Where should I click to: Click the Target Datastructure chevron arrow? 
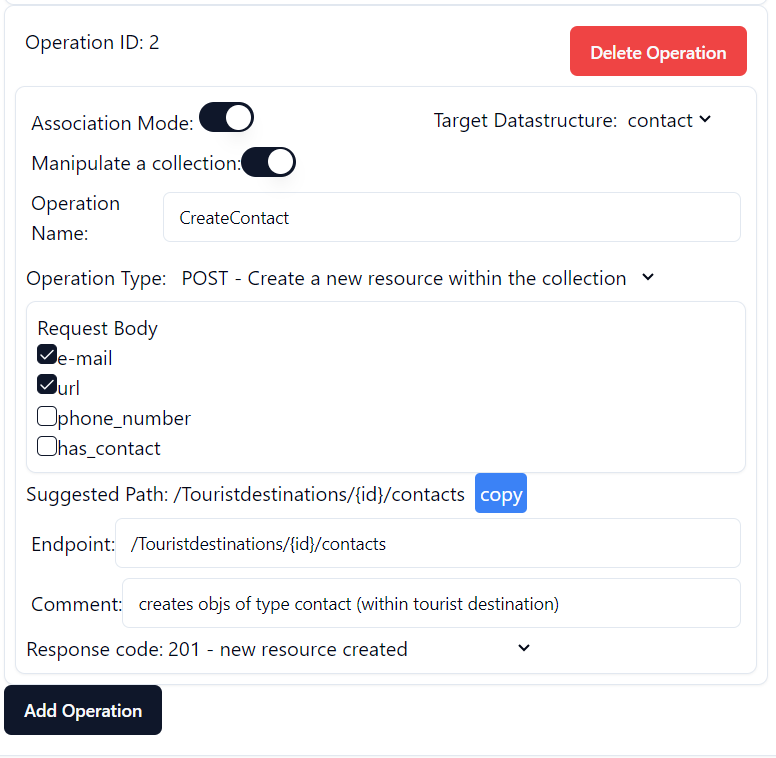coord(705,120)
